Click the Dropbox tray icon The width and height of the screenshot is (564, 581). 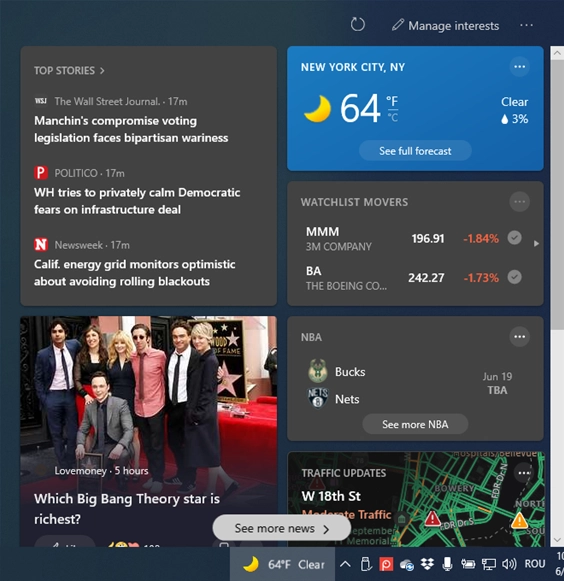click(427, 564)
